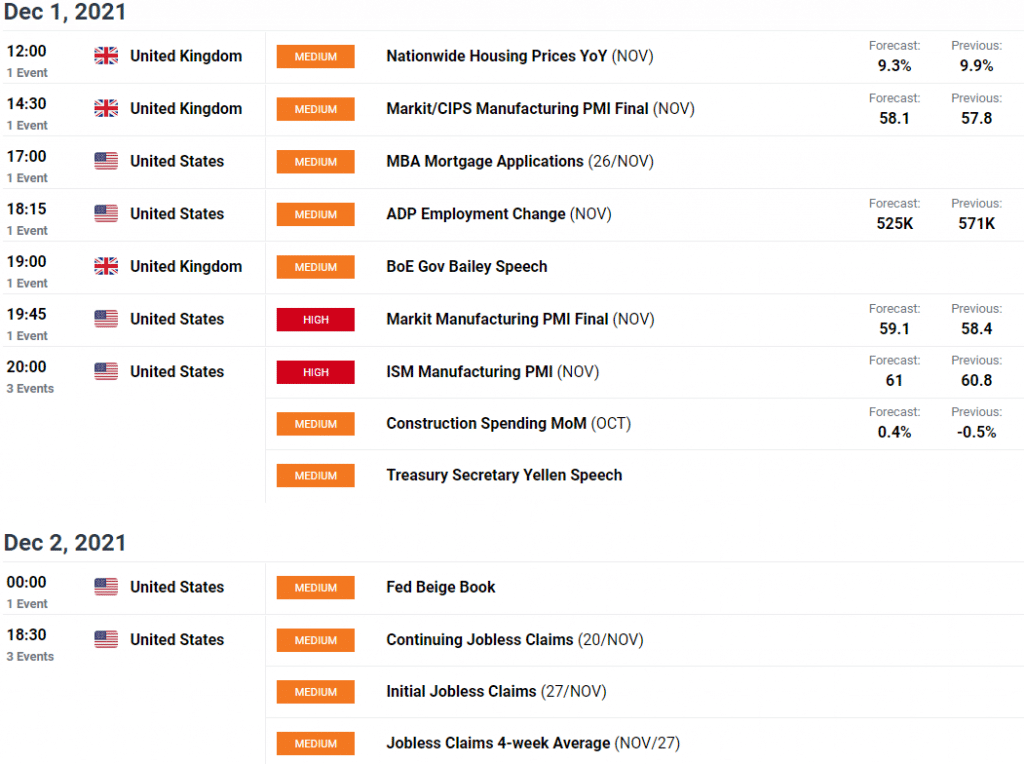Click the US flag for Fed Beige Book
Viewport: 1024px width, 764px height.
pyautogui.click(x=106, y=587)
